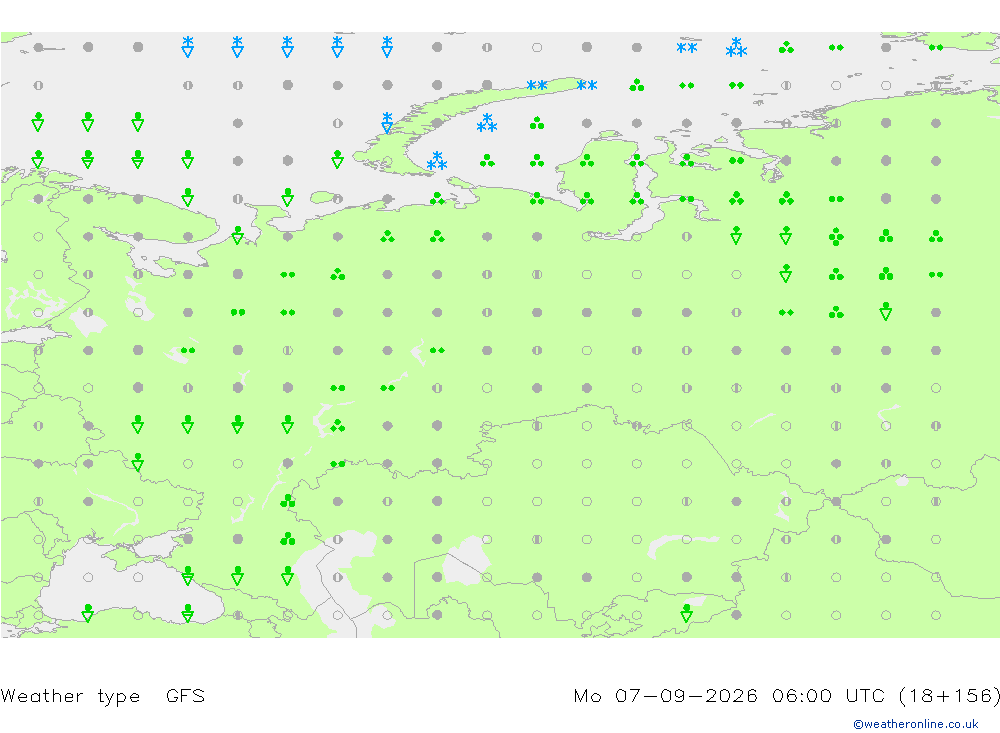Click the green shower symbol farthest southeast

pyautogui.click(x=686, y=613)
